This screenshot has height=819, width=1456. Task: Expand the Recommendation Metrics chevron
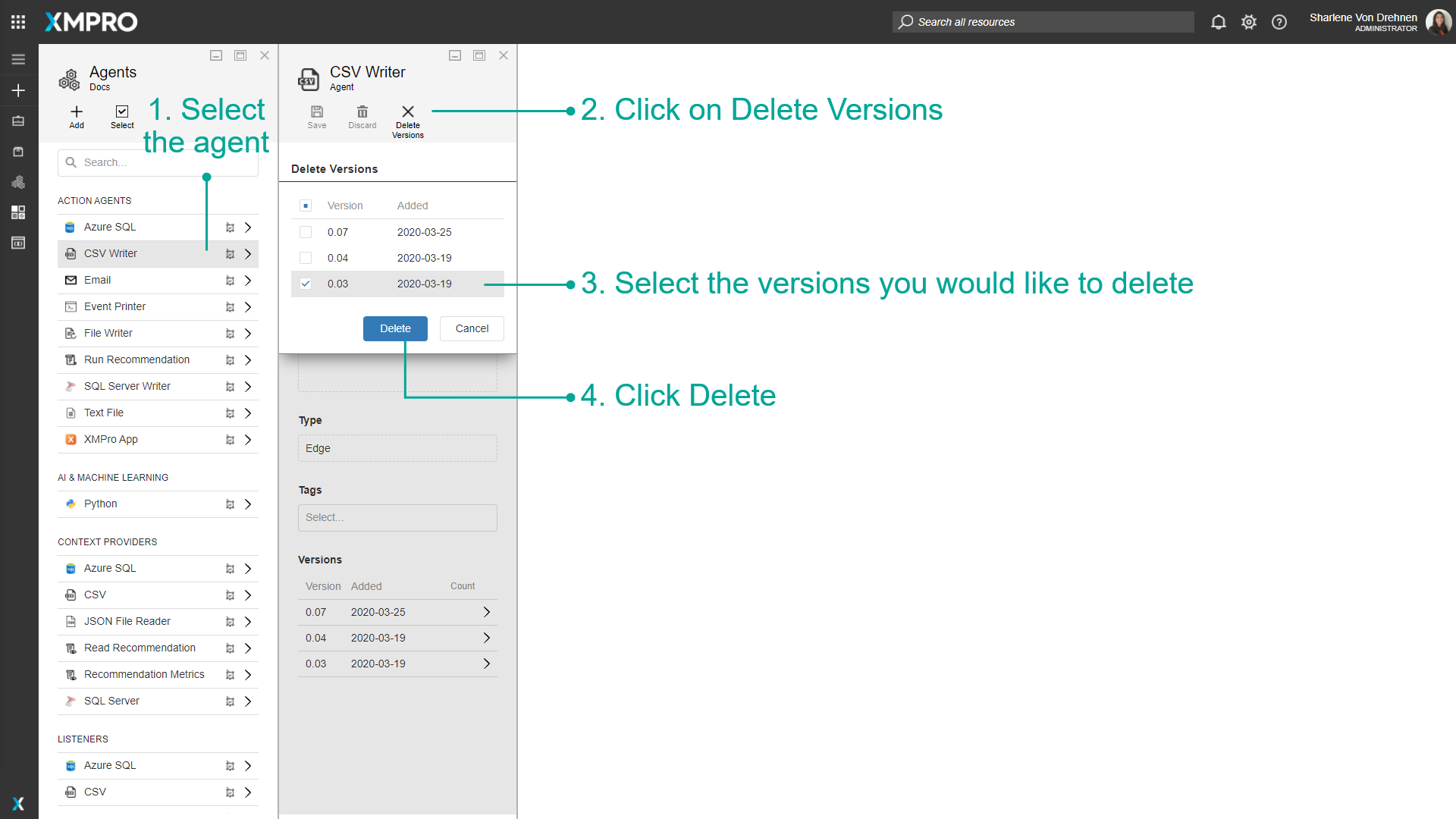(x=248, y=675)
